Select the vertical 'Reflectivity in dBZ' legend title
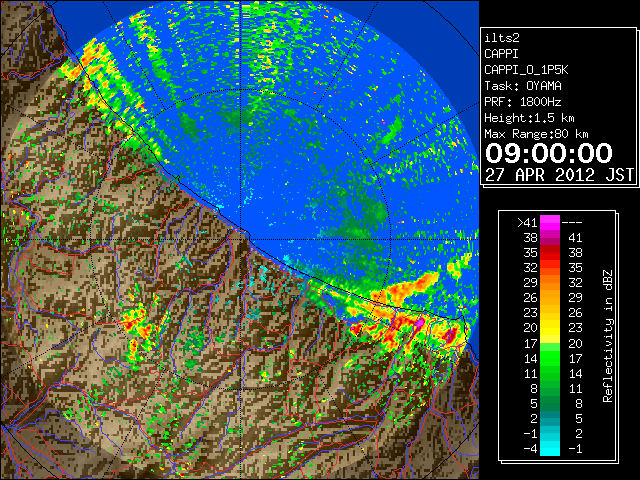Viewport: 640px width, 480px height. tap(608, 336)
